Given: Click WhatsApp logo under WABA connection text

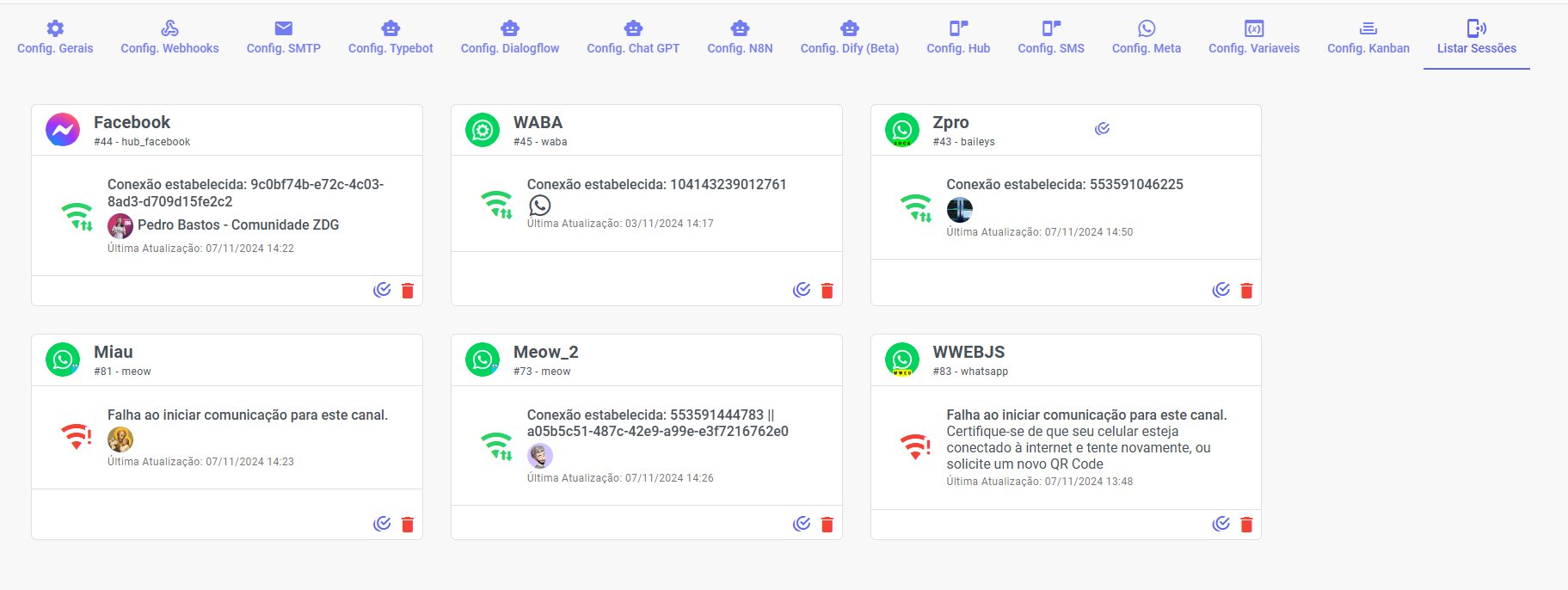Looking at the screenshot, I should coord(539,205).
